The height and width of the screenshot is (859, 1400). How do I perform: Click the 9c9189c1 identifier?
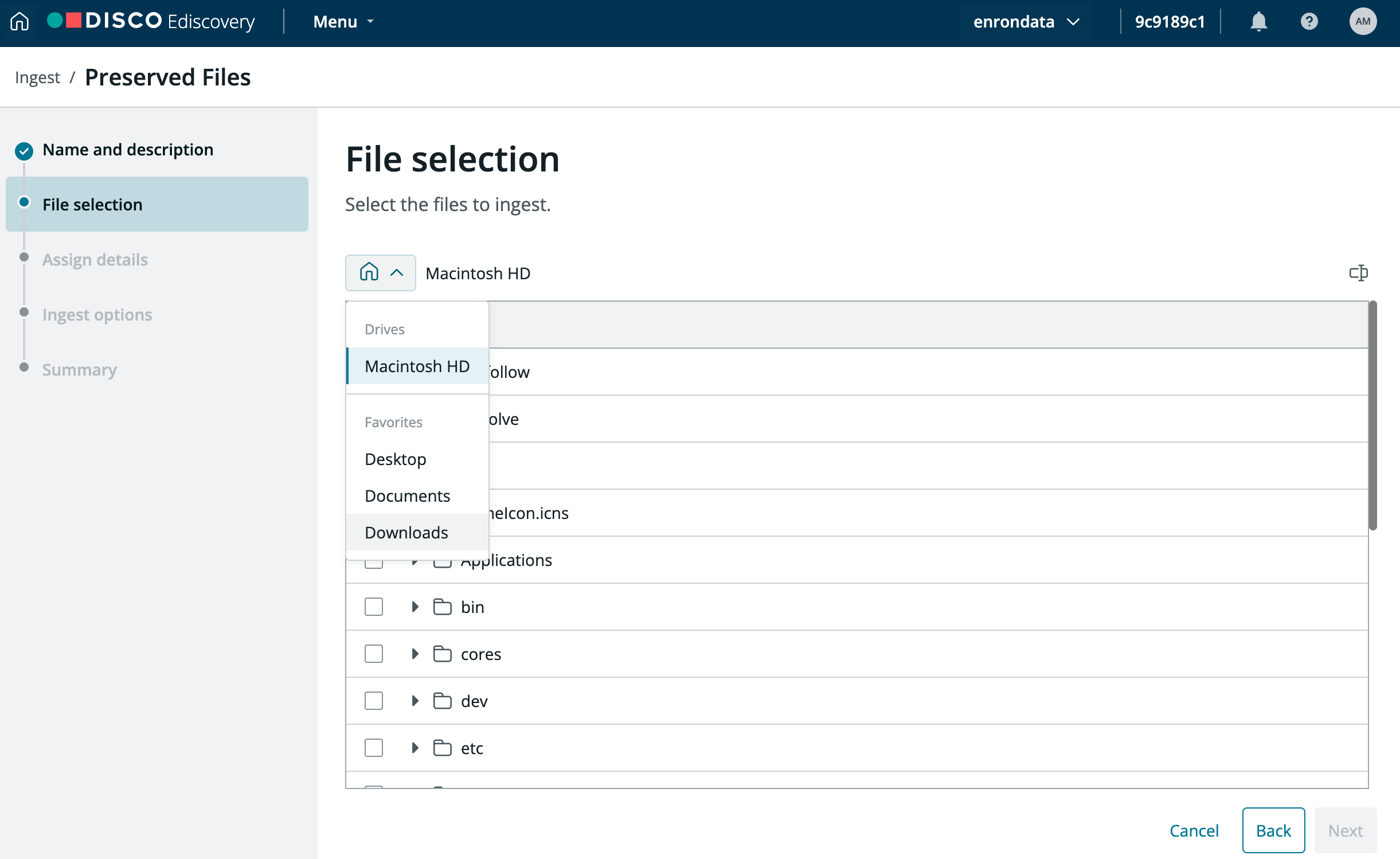click(1170, 22)
